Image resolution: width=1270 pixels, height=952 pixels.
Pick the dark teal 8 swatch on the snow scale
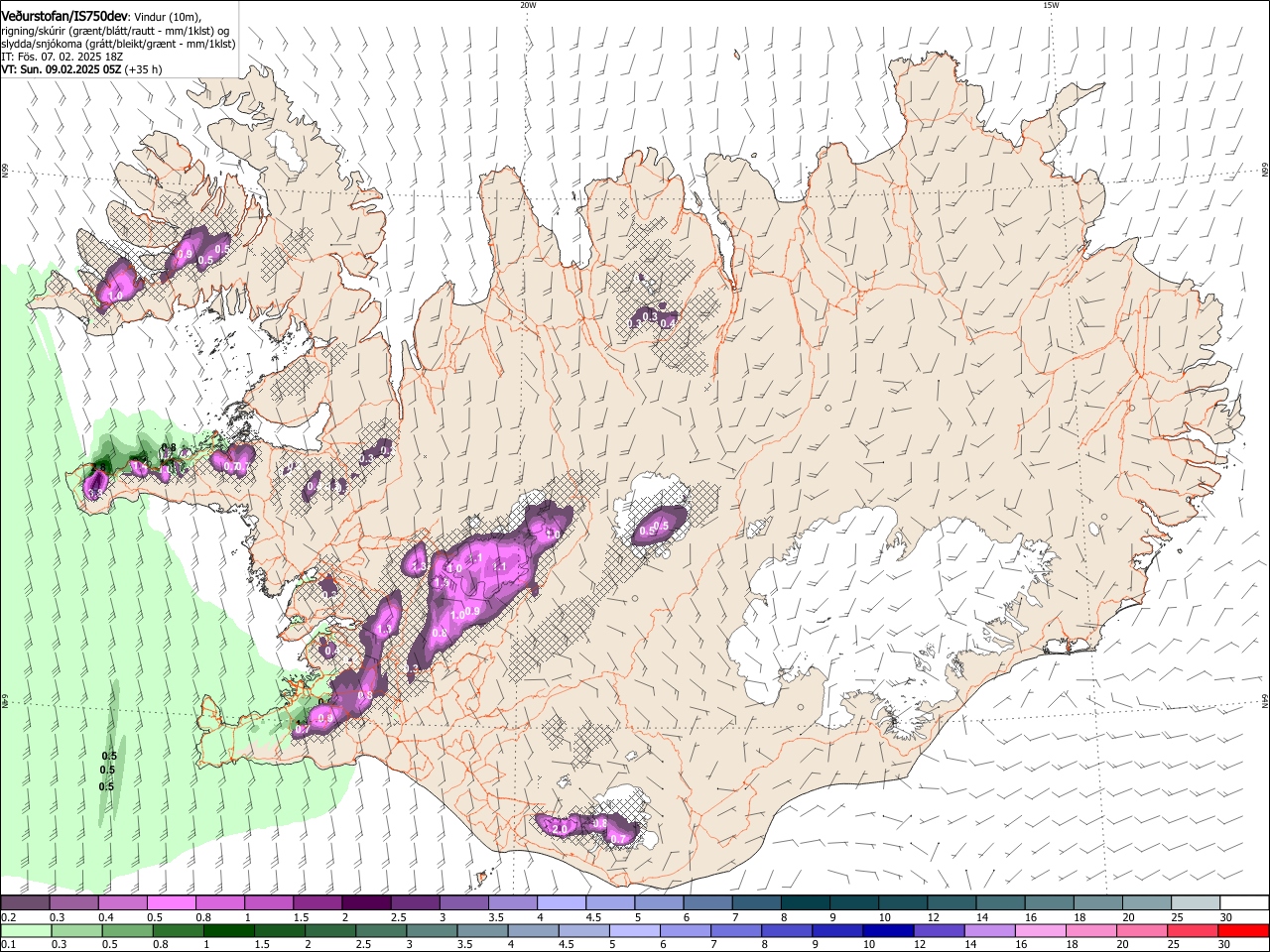pyautogui.click(x=806, y=903)
